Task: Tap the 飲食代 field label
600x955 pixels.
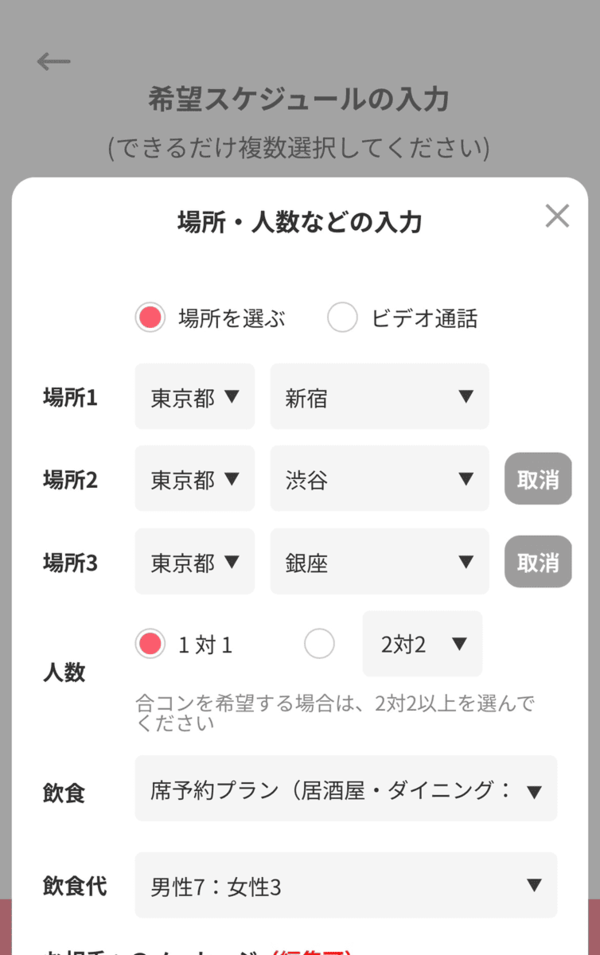Action: [75, 886]
